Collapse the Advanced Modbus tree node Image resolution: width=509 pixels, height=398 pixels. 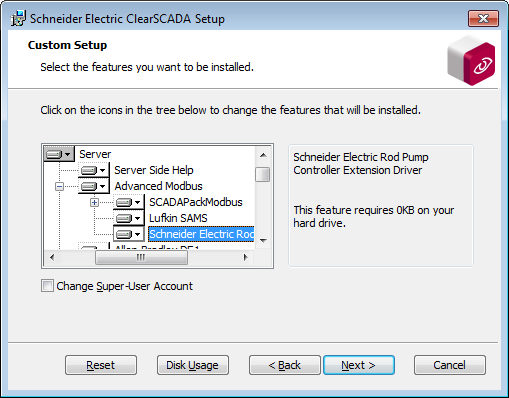pyautogui.click(x=59, y=186)
